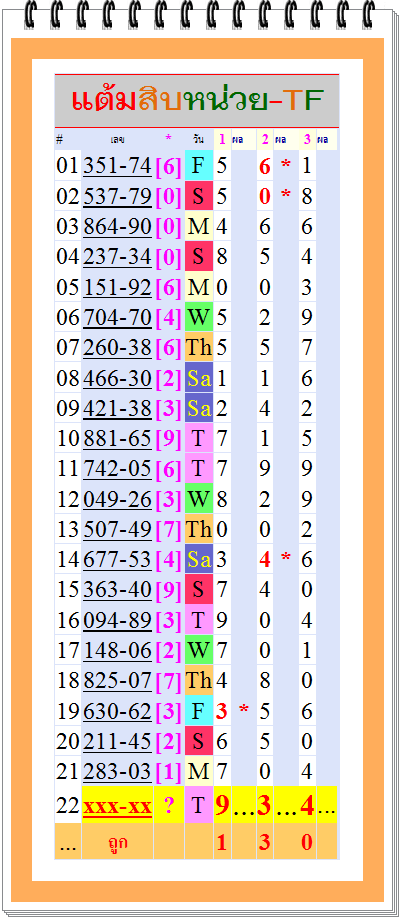The height and width of the screenshot is (919, 401).
Task: Select the orange Th day cell row 18
Action: click(199, 680)
